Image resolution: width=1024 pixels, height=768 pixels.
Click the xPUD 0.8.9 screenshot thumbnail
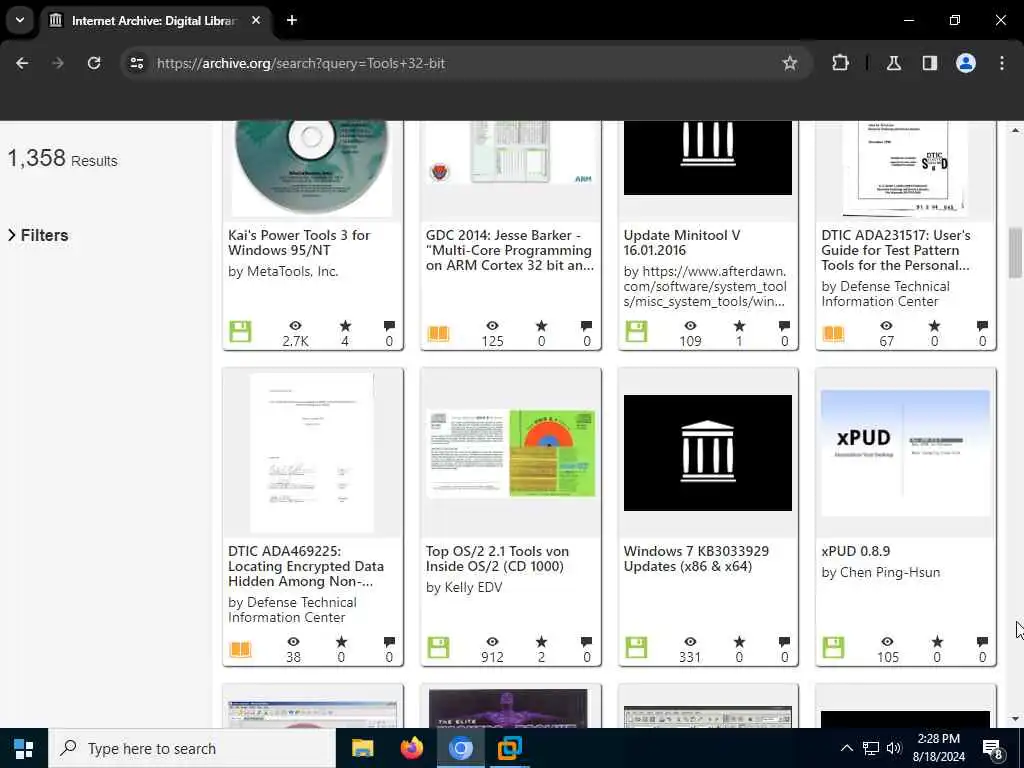(x=905, y=453)
